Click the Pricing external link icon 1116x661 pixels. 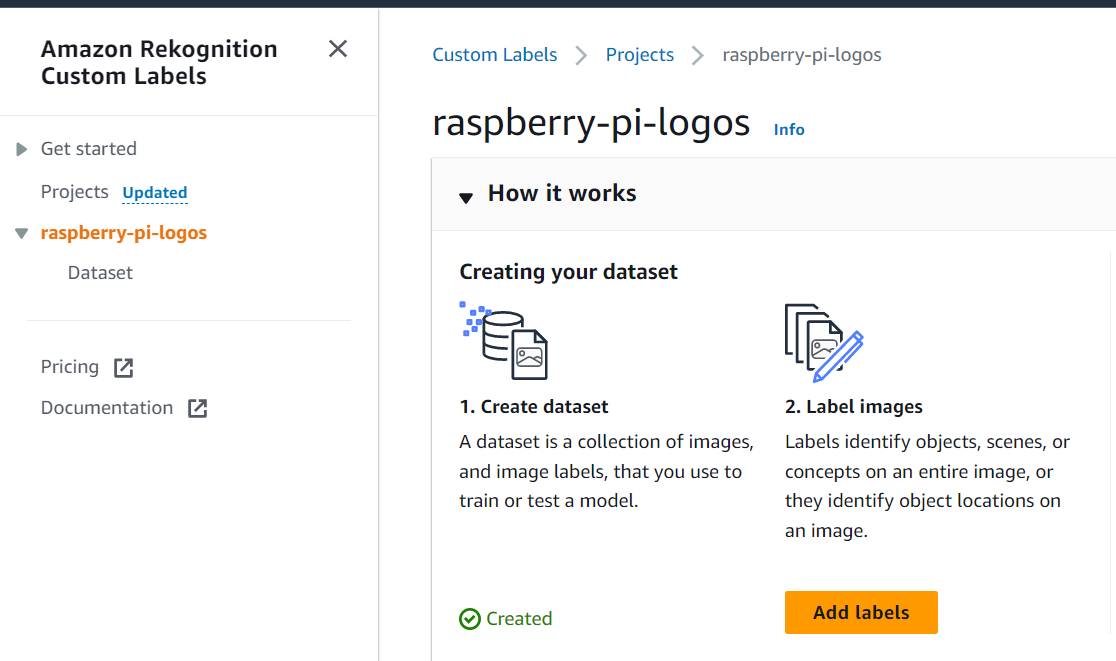[124, 368]
